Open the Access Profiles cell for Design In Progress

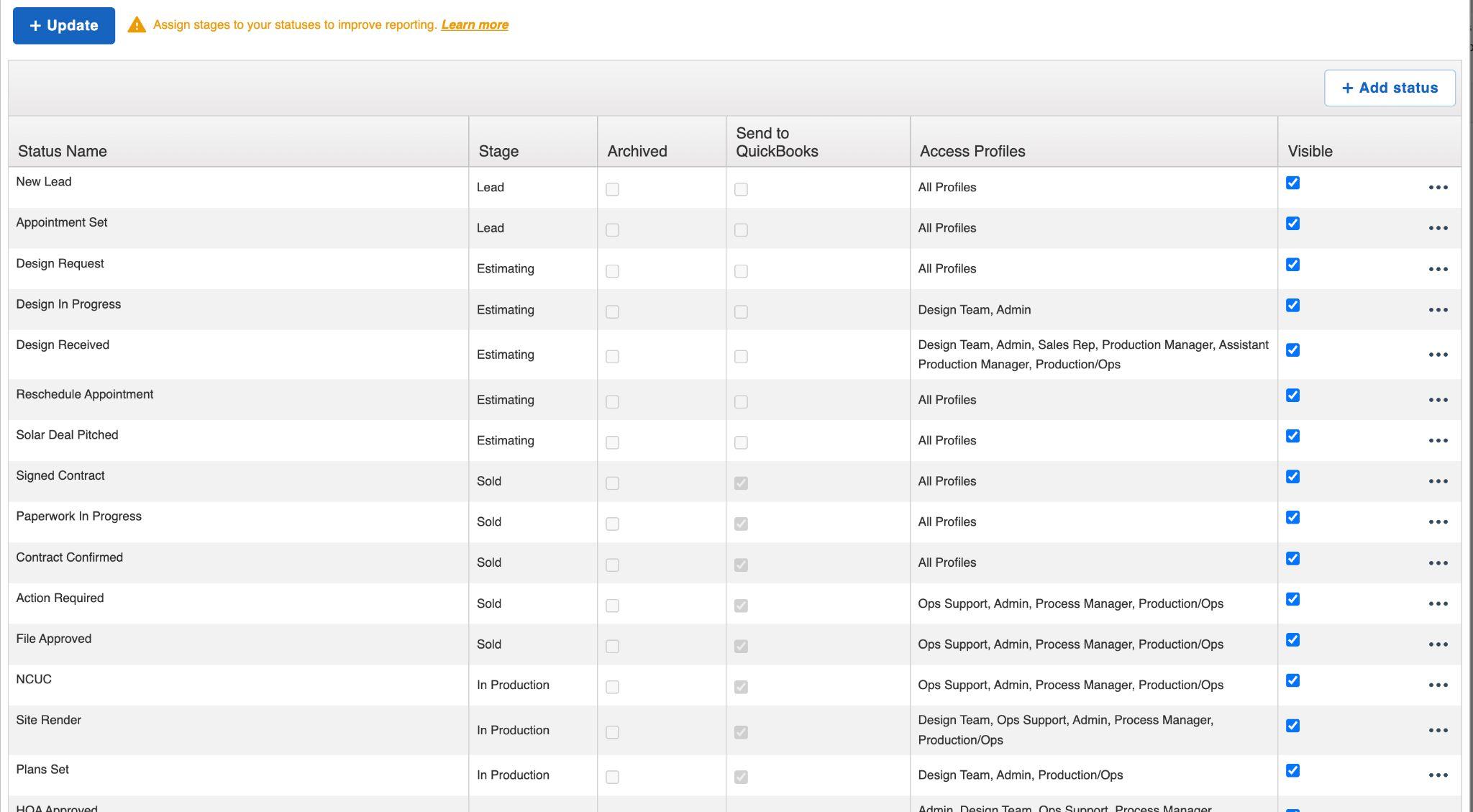coord(974,310)
